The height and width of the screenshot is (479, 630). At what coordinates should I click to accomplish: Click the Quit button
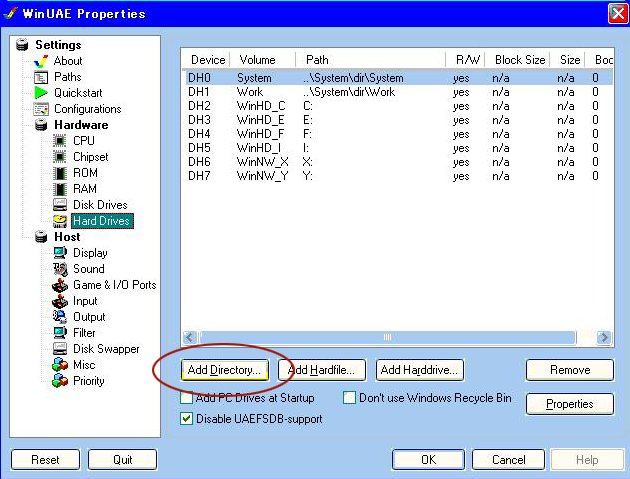click(x=123, y=459)
